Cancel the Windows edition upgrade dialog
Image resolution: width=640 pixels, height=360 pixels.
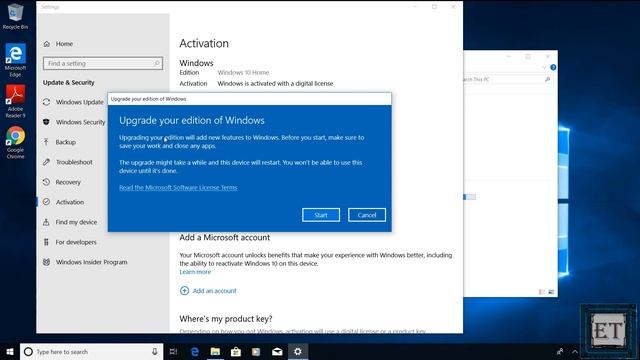pos(367,215)
